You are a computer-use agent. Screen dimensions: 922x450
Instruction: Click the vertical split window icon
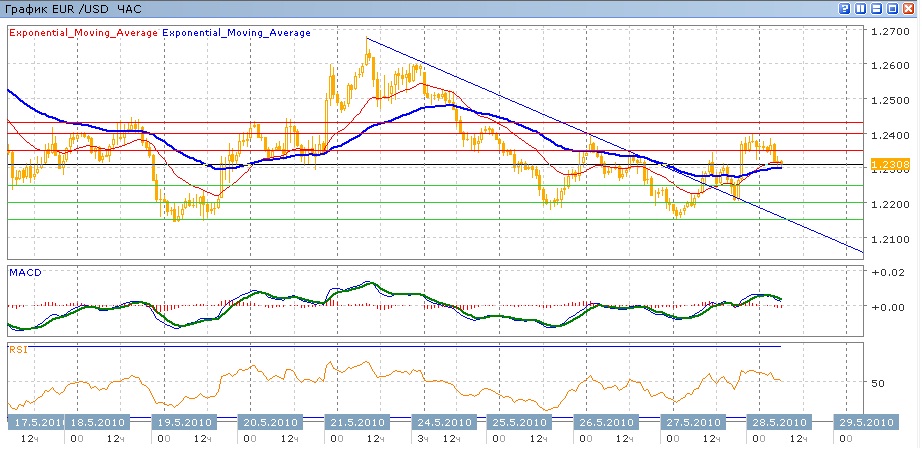pos(862,8)
